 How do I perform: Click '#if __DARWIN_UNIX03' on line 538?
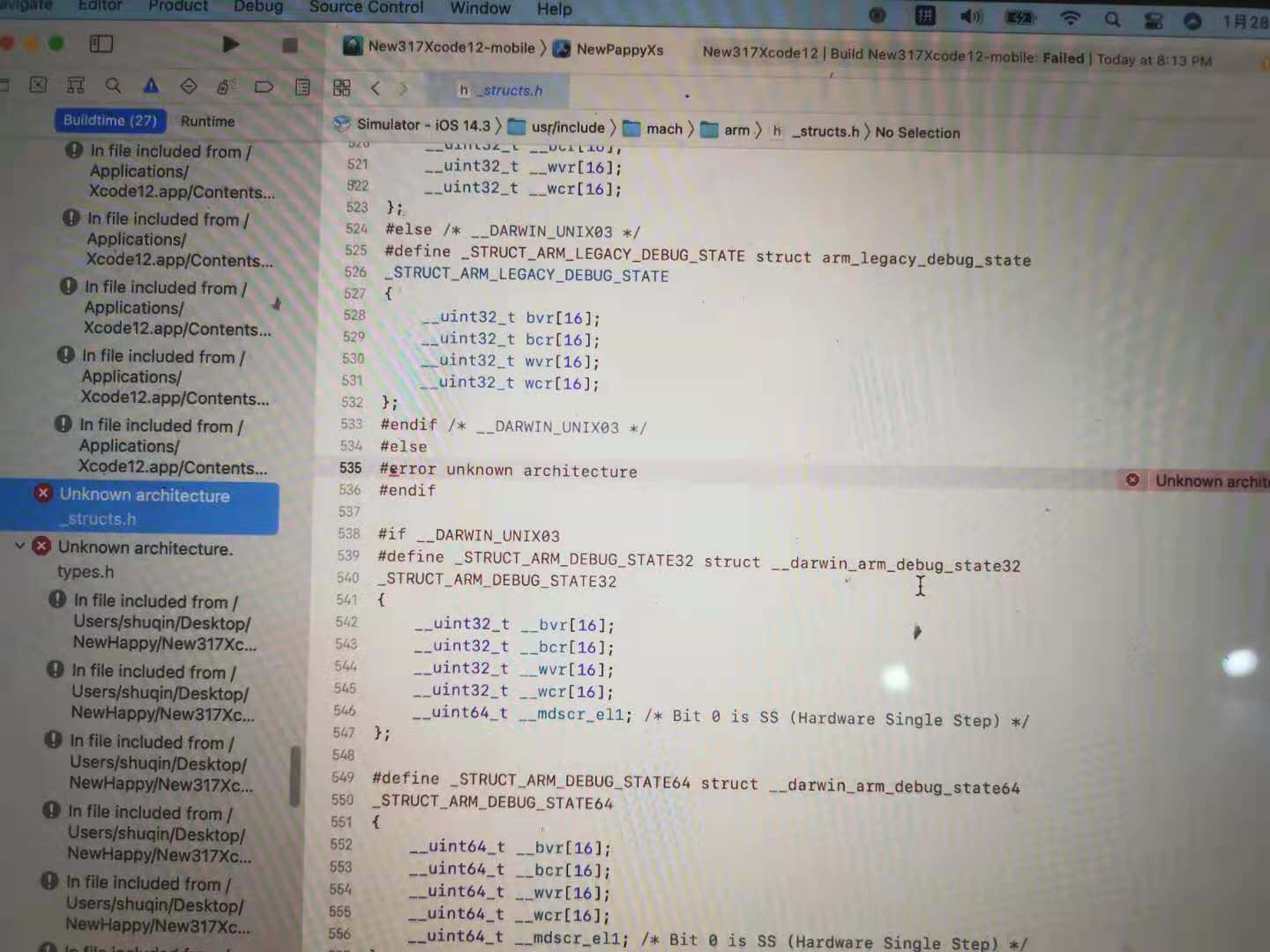469,535
